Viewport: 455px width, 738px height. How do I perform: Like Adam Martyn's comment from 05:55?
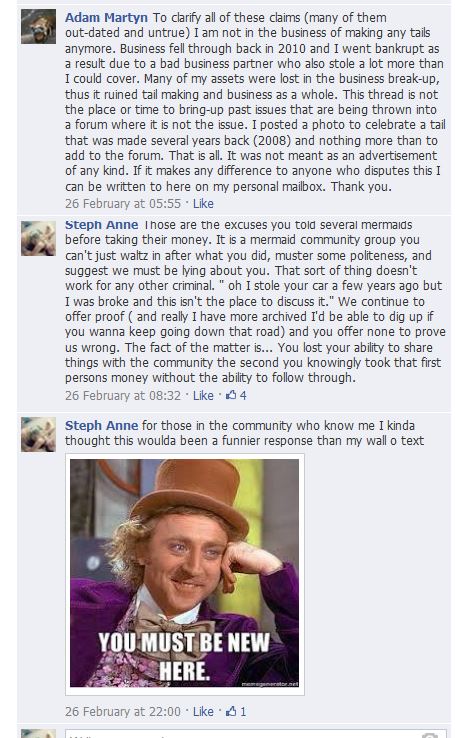[x=203, y=204]
